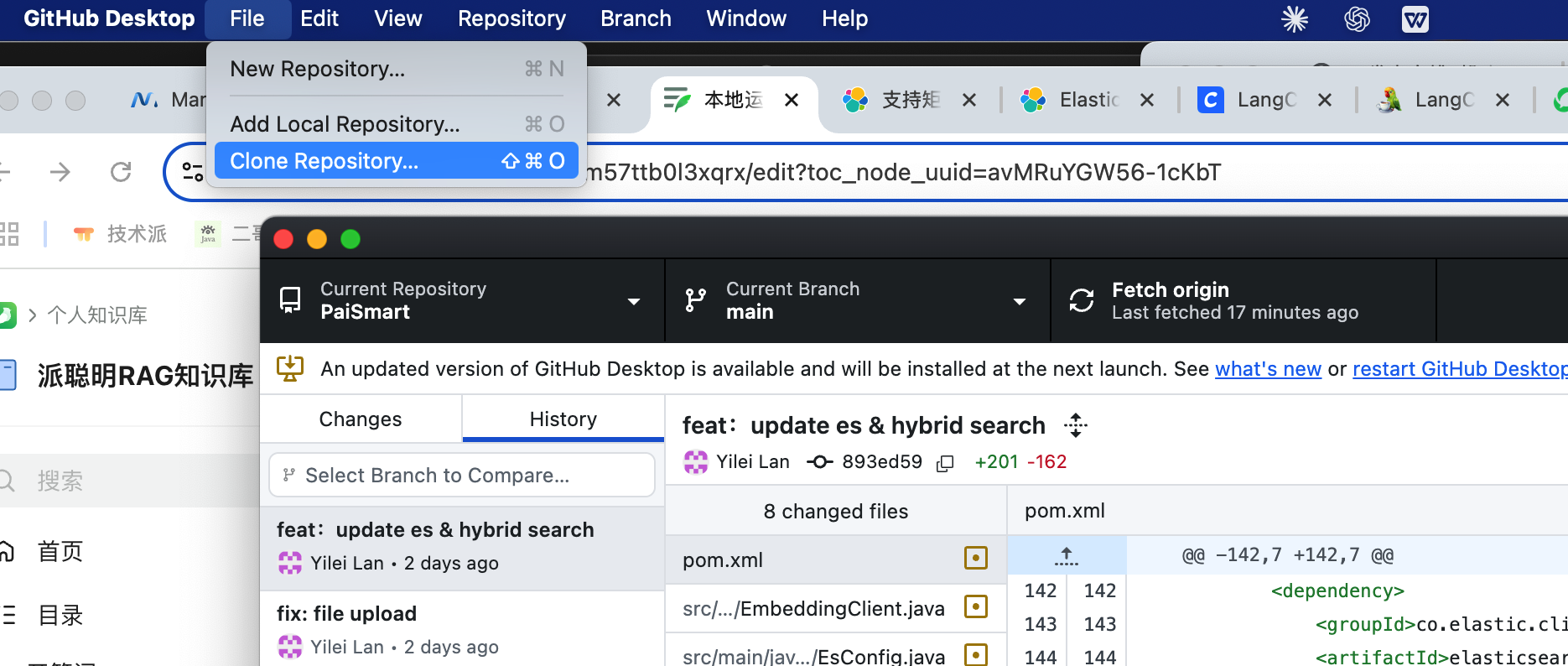
Task: Click modified status icon for pom.xml
Action: click(x=976, y=559)
